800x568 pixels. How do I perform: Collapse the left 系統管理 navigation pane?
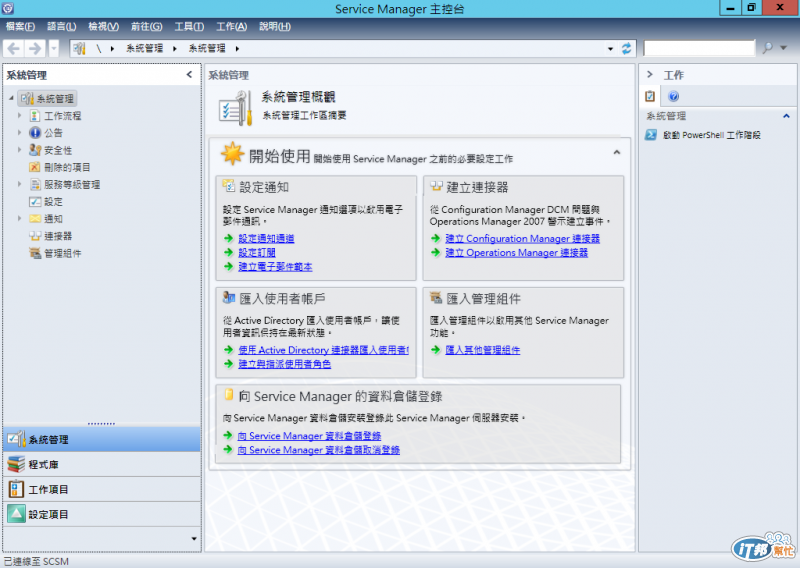pyautogui.click(x=189, y=75)
